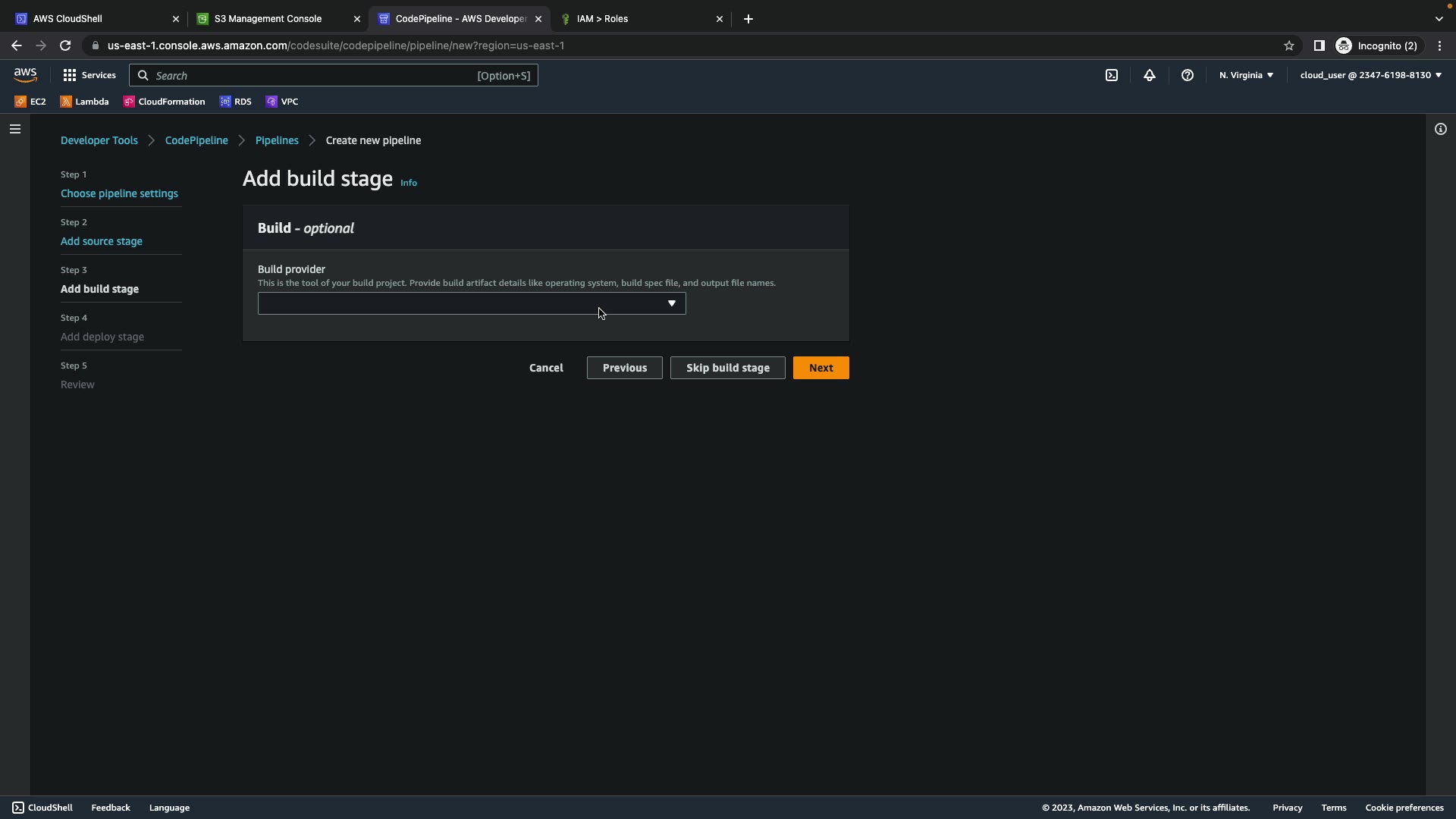Open the Services grid menu

click(x=89, y=75)
